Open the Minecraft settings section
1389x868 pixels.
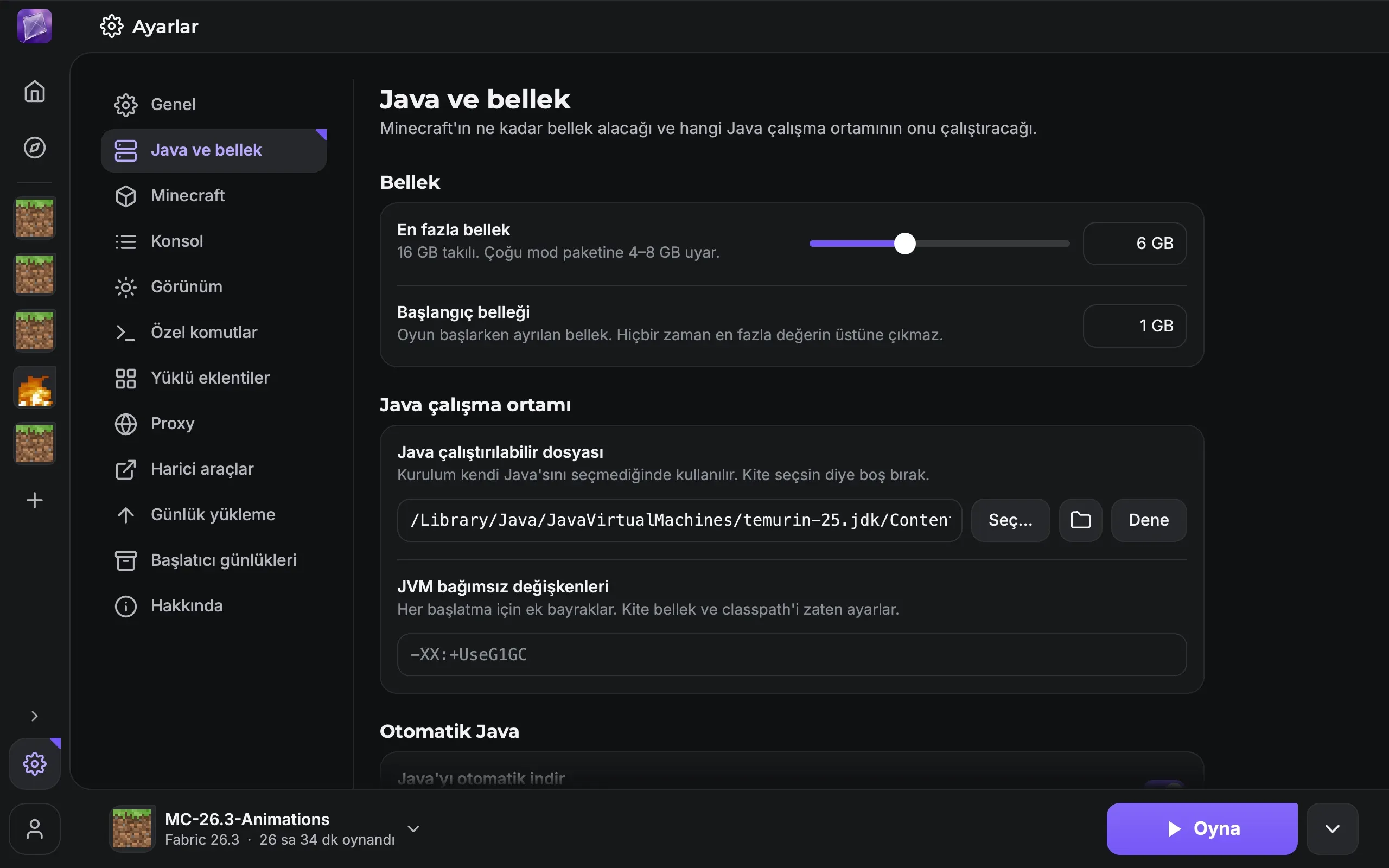(214, 196)
